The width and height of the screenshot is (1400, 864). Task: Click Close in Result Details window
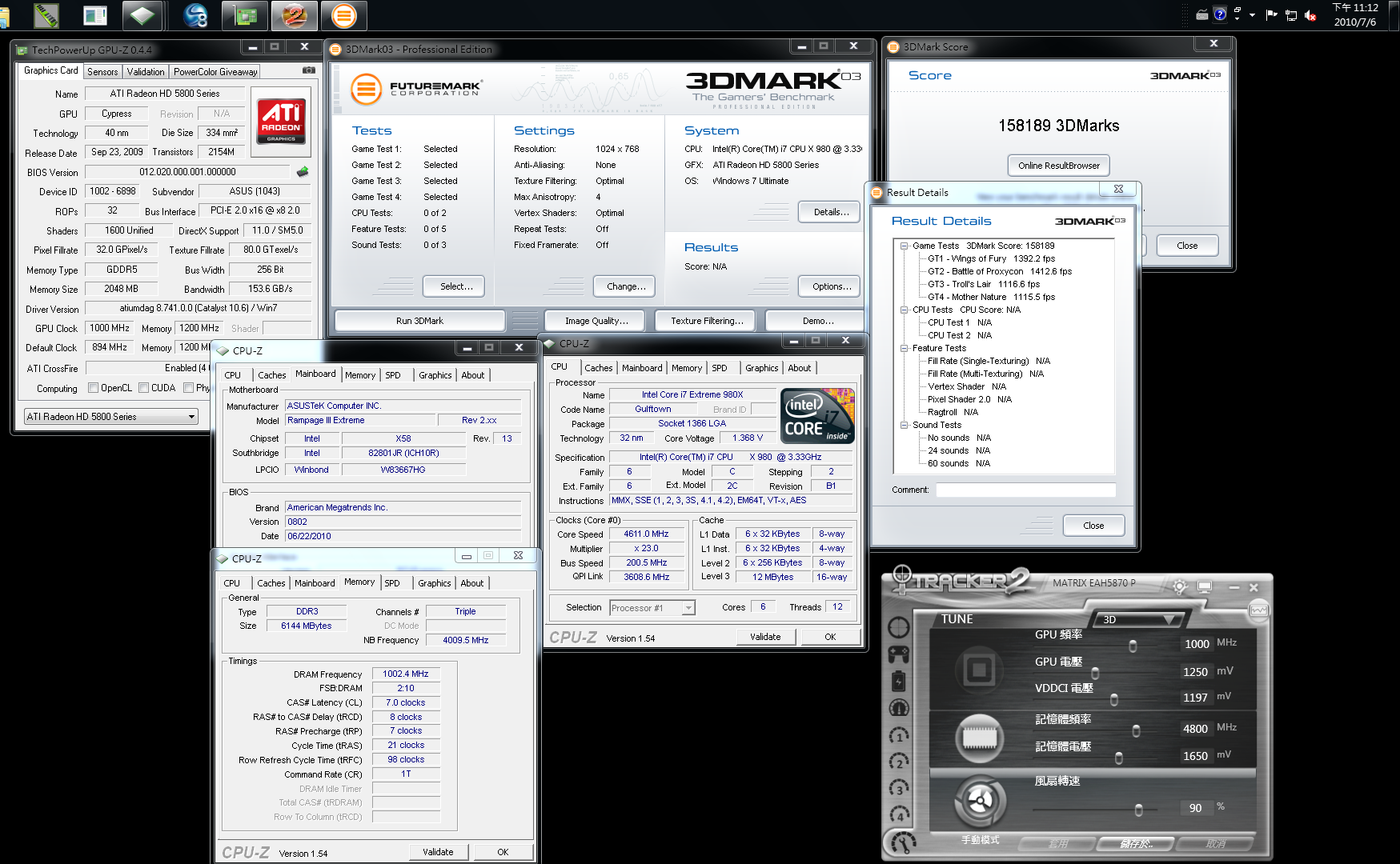click(x=1093, y=526)
